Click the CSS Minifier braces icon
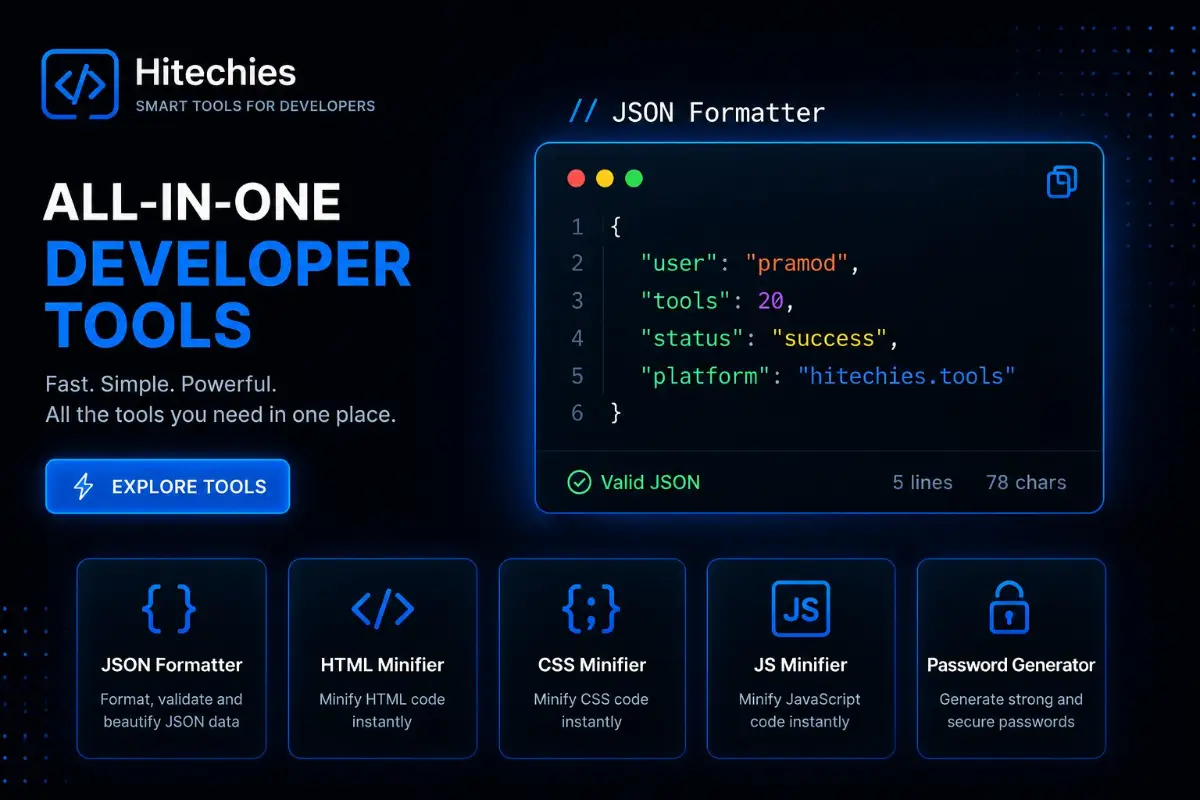 (x=592, y=608)
